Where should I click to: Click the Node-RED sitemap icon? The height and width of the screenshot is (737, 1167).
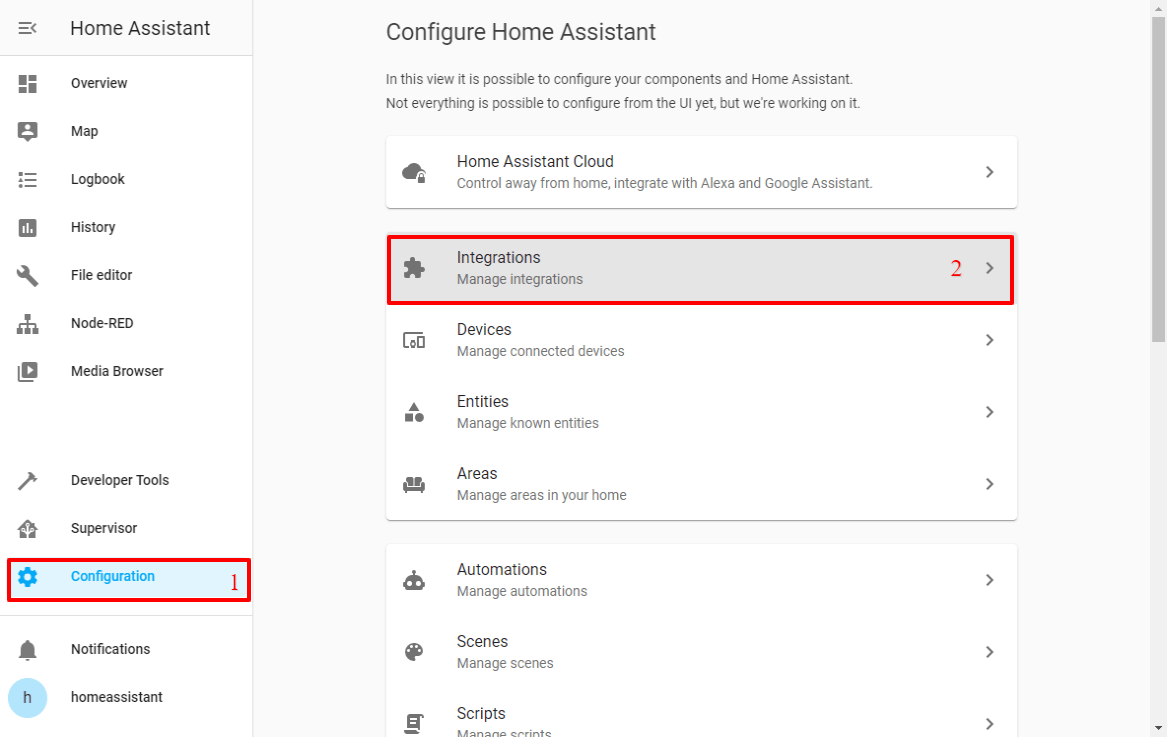tap(28, 324)
